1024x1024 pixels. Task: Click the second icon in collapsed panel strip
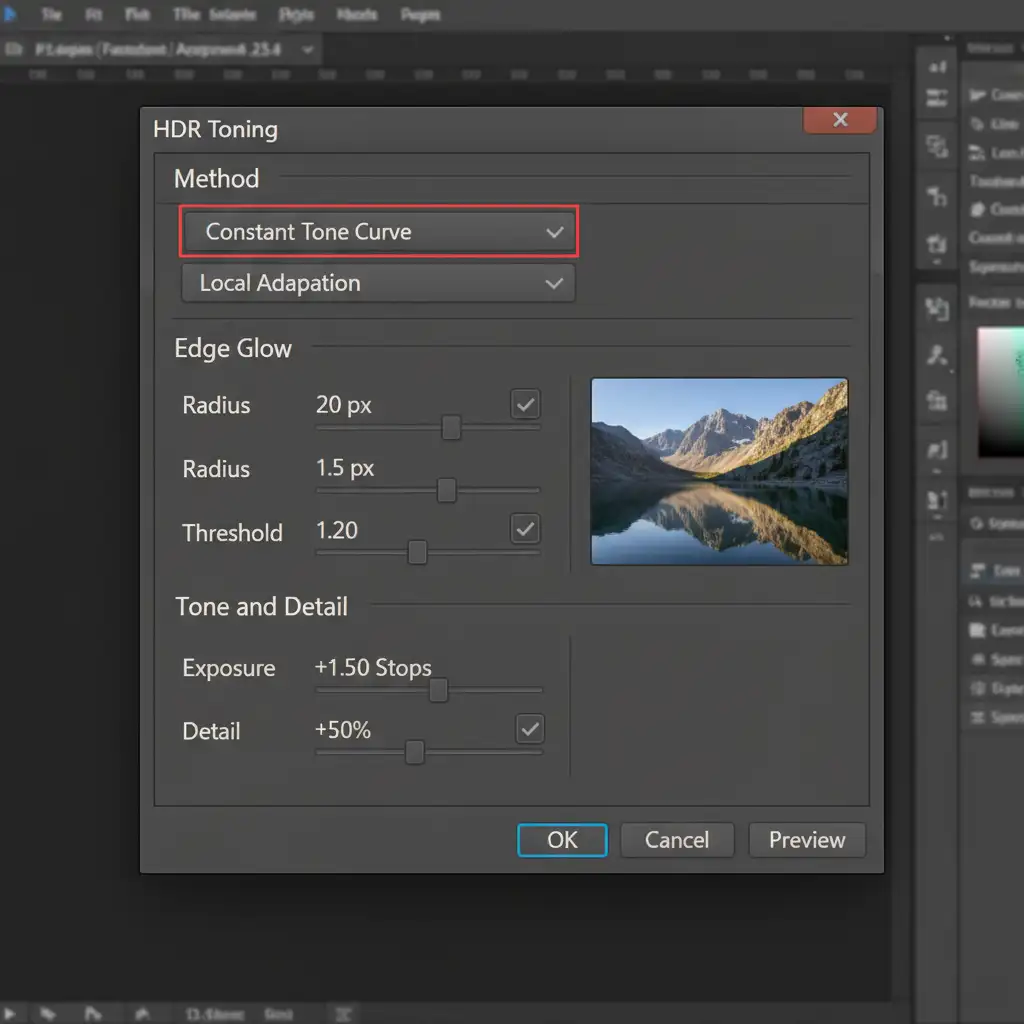coord(938,98)
